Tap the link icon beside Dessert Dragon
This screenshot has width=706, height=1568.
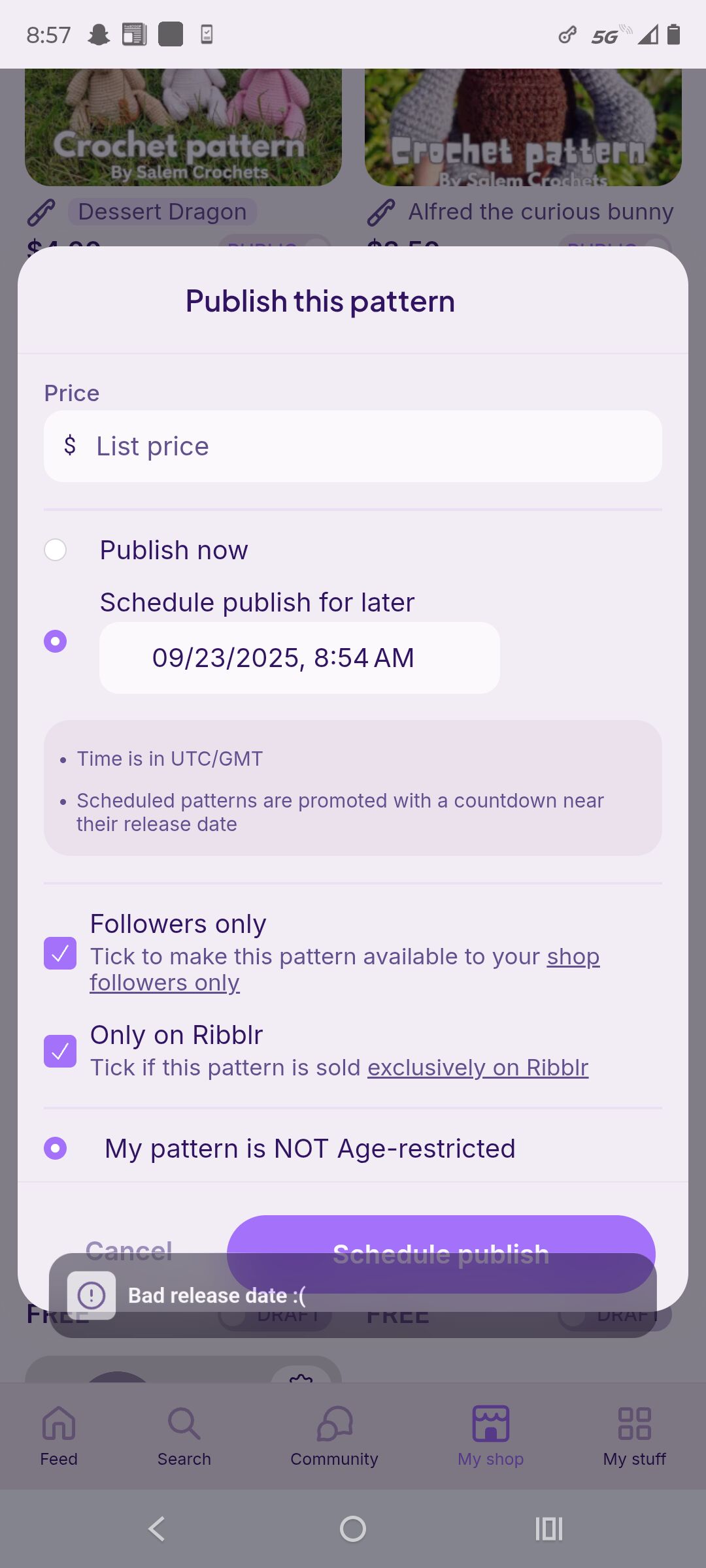tap(41, 212)
